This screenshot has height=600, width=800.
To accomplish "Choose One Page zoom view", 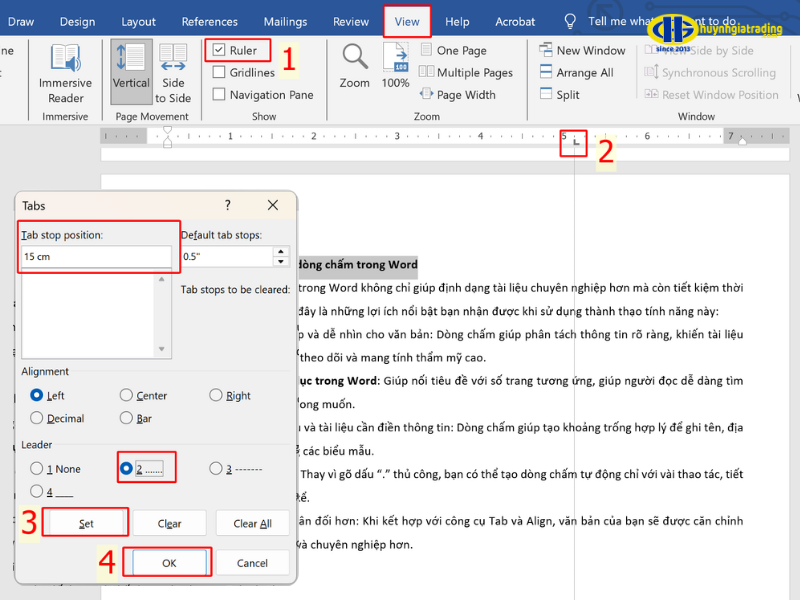I will point(454,50).
